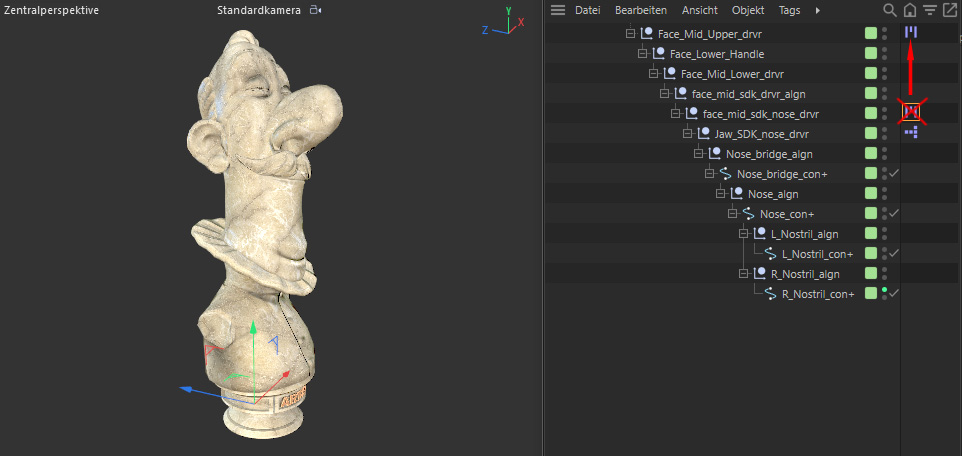Click the null icon of face_mid_sdk_nose_drvr
Screen dimensions: 962x456
(692, 114)
